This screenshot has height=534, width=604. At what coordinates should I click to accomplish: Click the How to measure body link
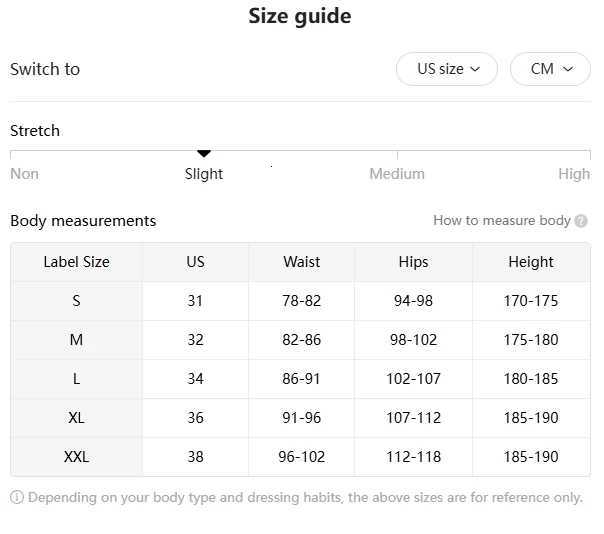point(501,221)
